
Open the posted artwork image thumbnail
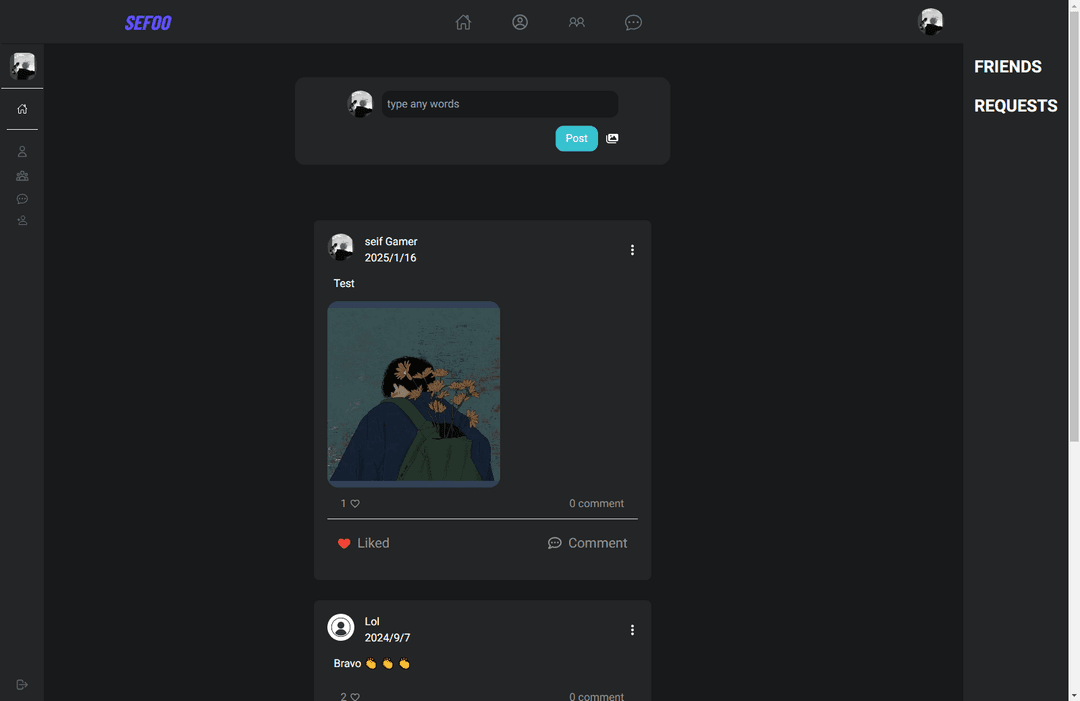click(x=413, y=395)
